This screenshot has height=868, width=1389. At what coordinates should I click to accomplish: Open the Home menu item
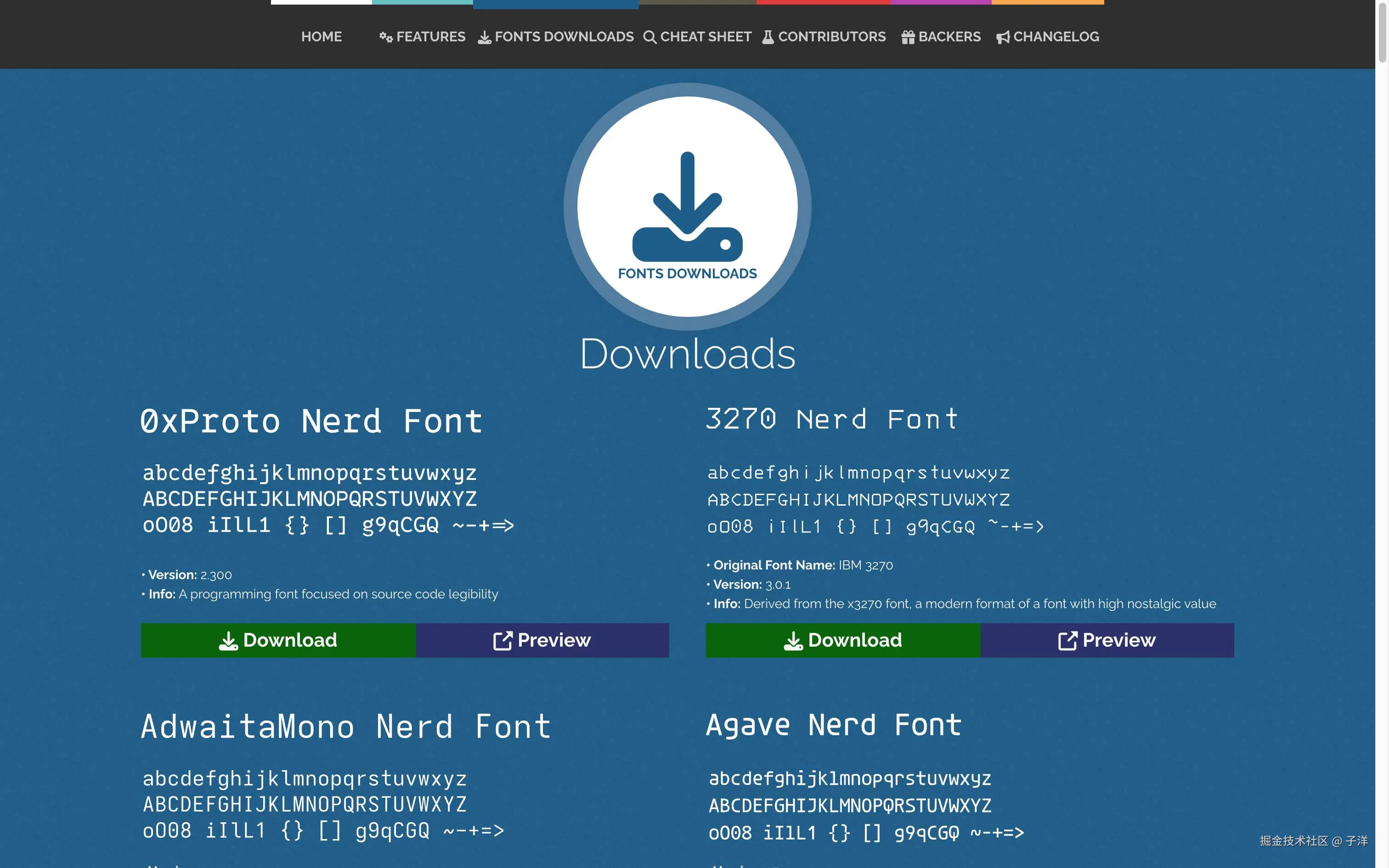[322, 37]
